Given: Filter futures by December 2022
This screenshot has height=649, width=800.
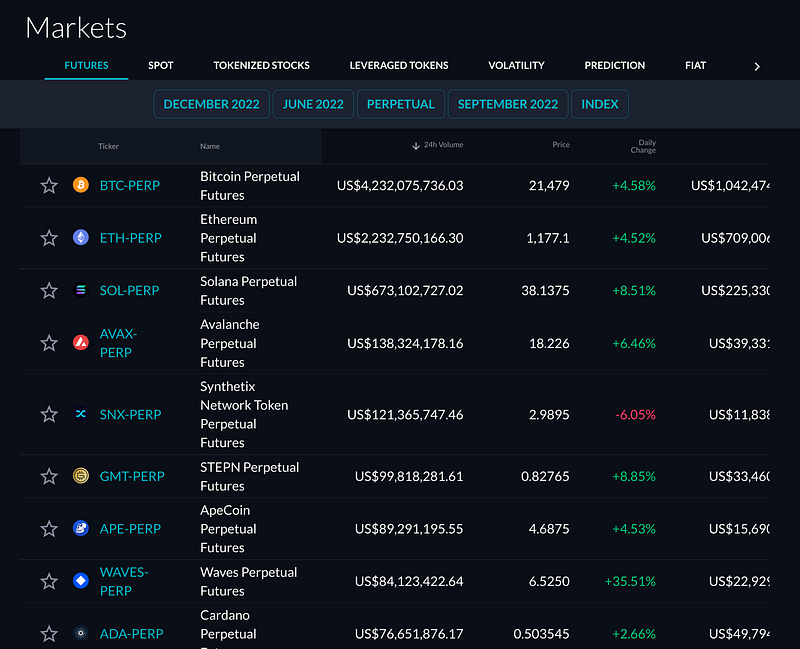Looking at the screenshot, I should pos(211,104).
